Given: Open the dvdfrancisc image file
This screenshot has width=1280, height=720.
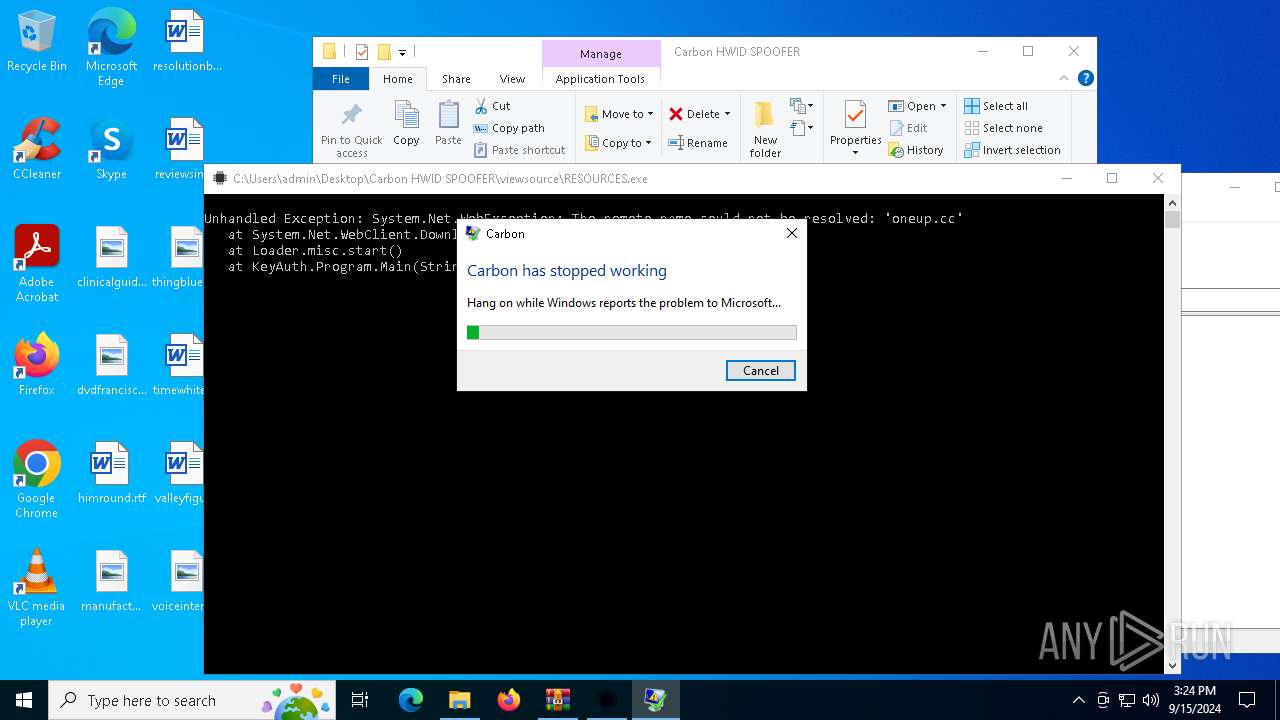Looking at the screenshot, I should pyautogui.click(x=111, y=365).
